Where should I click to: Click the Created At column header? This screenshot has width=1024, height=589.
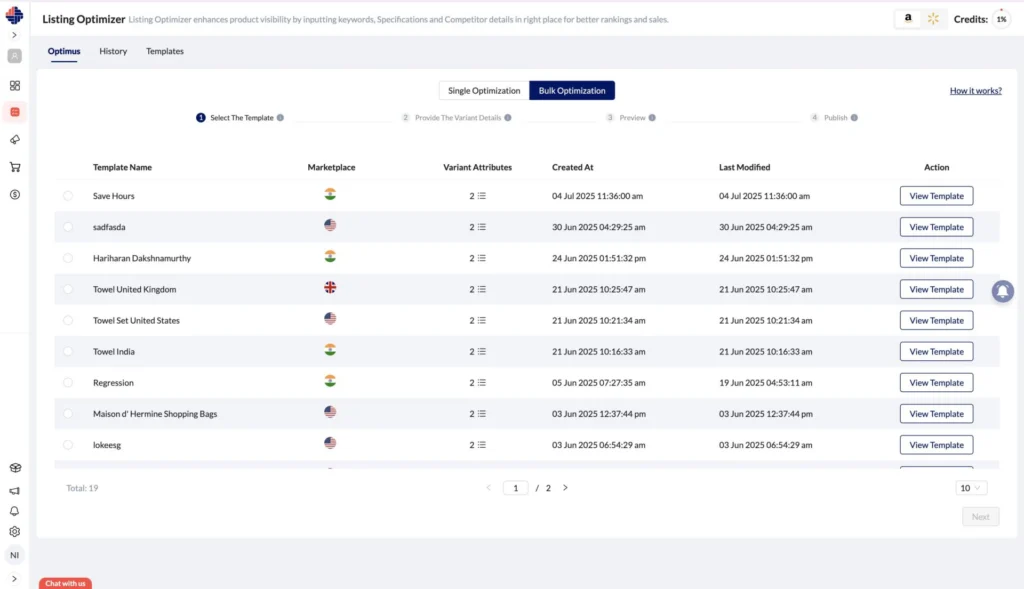(573, 167)
